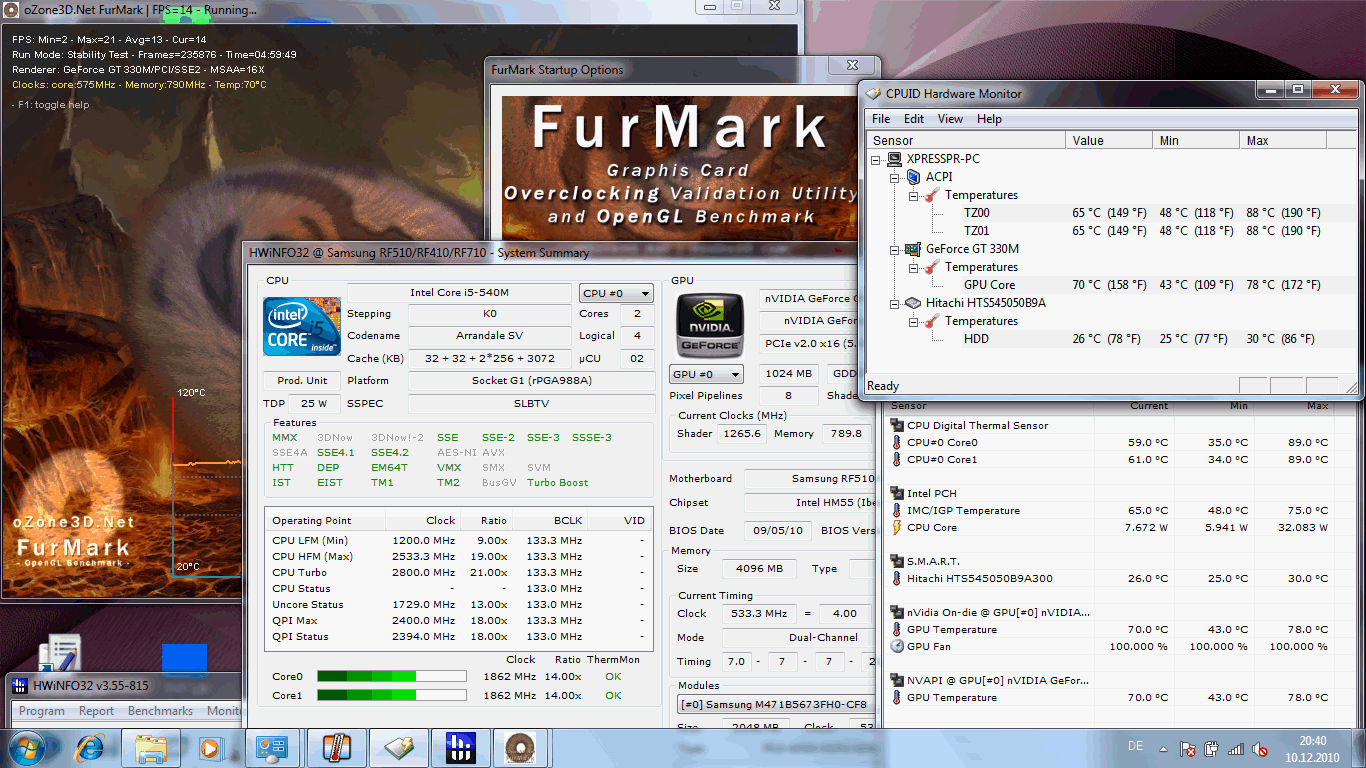
Task: Click the power plug battery tray icon
Action: pyautogui.click(x=1212, y=748)
